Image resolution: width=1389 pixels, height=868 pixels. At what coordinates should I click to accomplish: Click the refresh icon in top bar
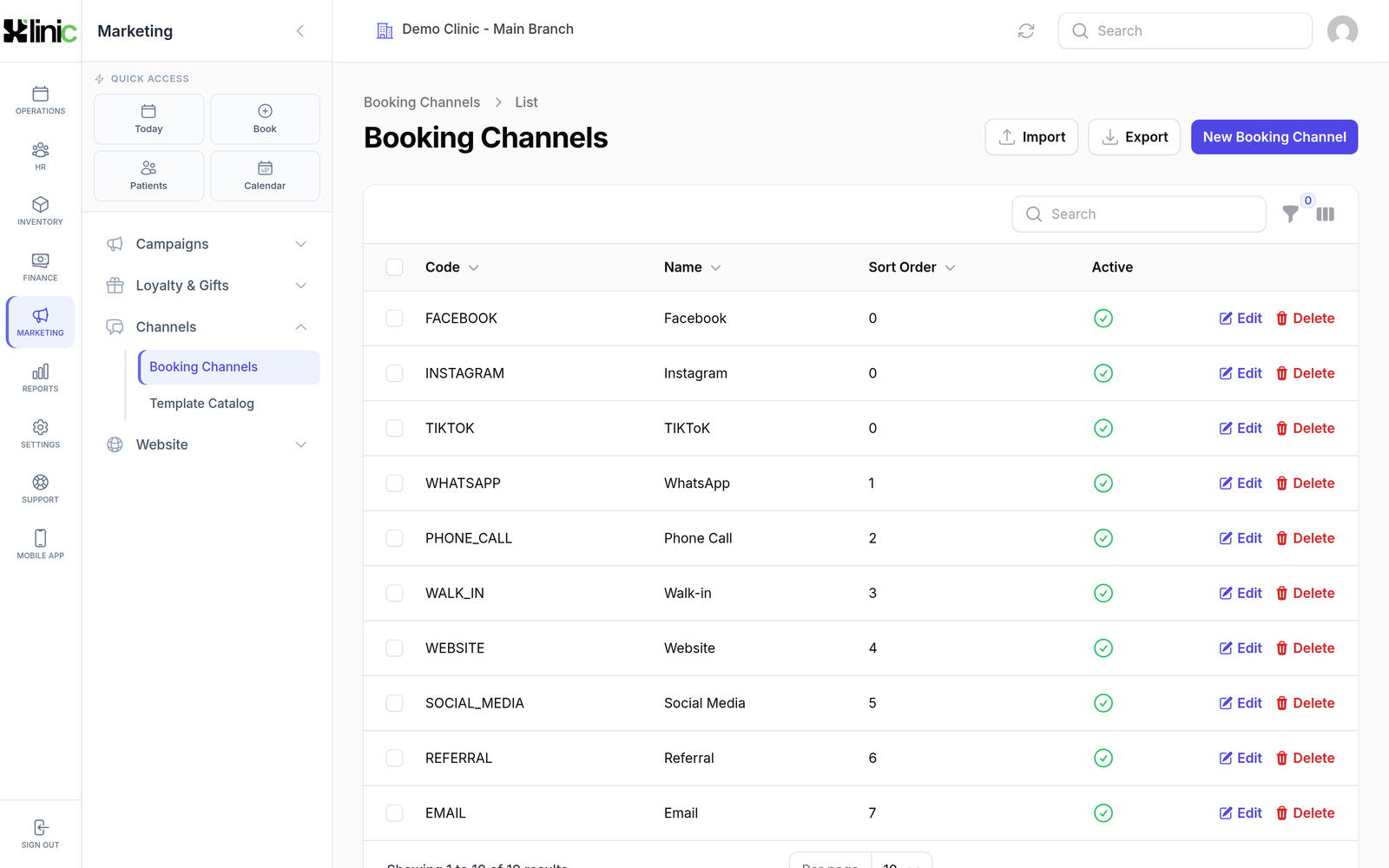point(1026,31)
